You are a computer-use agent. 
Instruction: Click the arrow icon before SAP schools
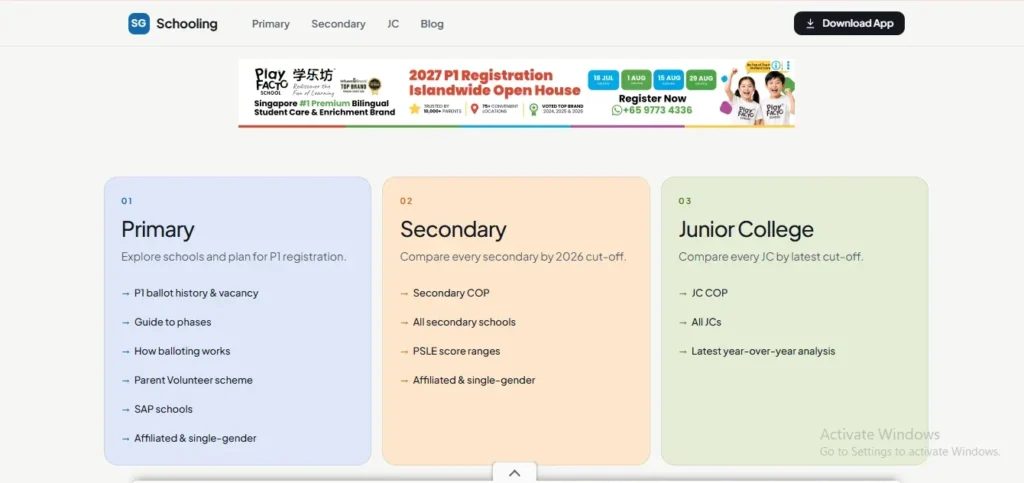(125, 409)
